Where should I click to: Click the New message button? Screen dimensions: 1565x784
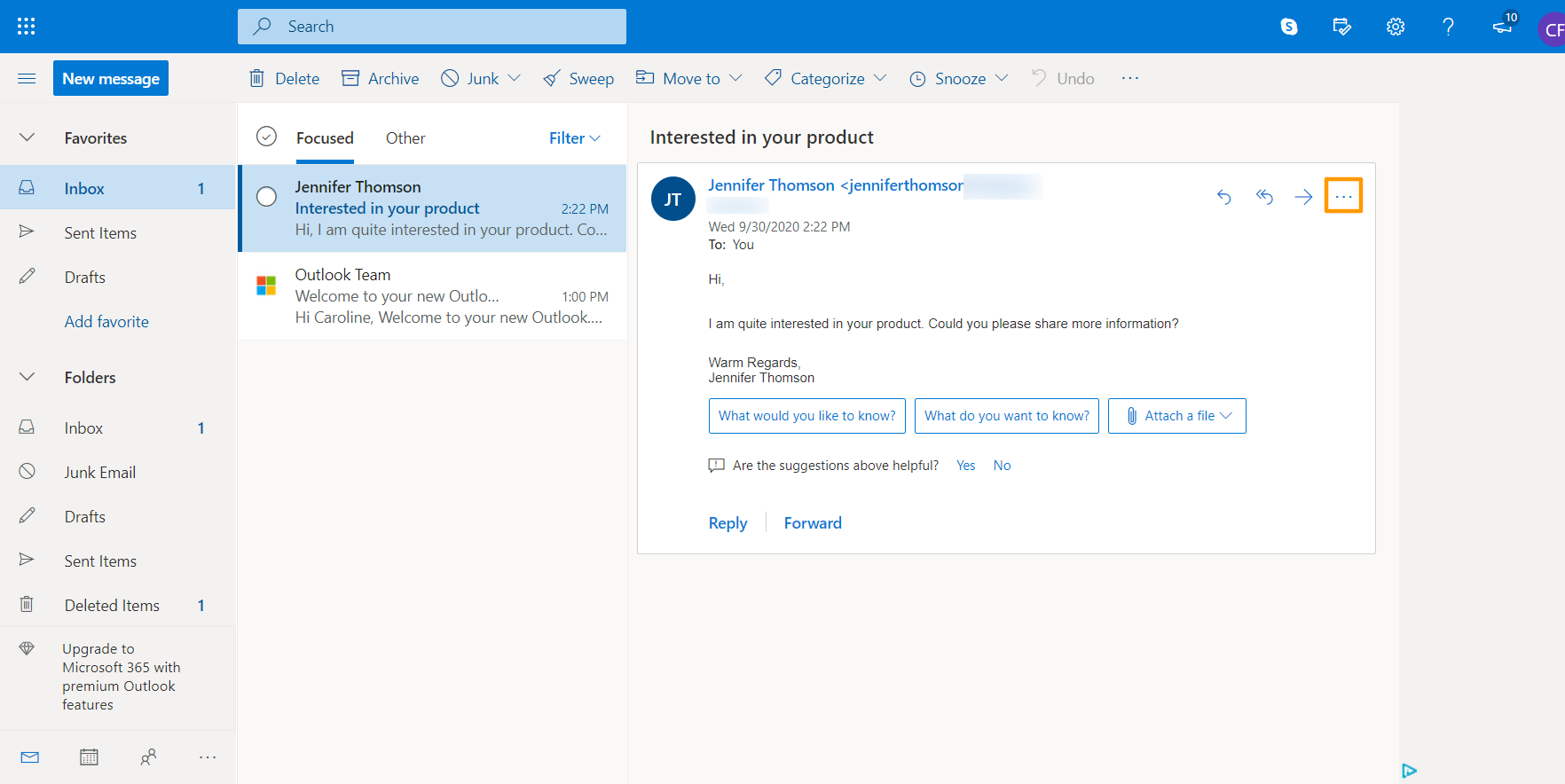pyautogui.click(x=111, y=79)
